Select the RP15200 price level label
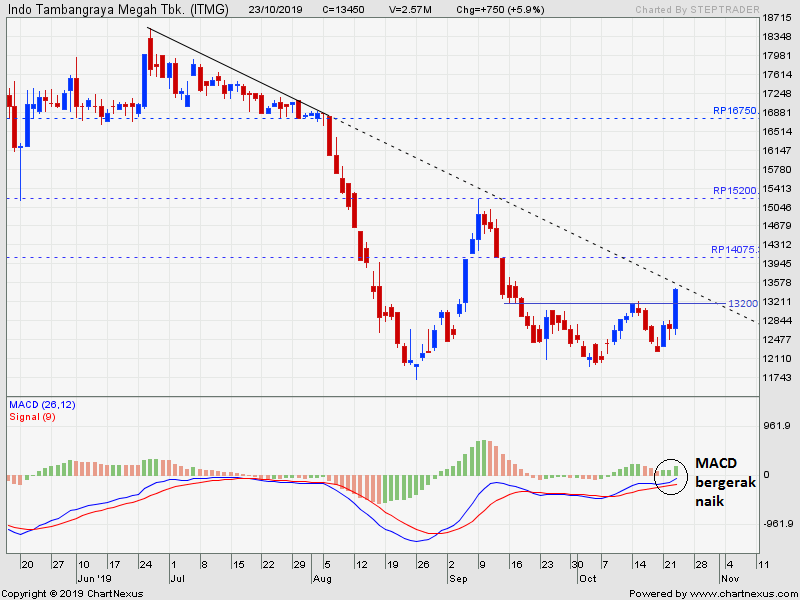Image resolution: width=800 pixels, height=600 pixels. (x=734, y=190)
